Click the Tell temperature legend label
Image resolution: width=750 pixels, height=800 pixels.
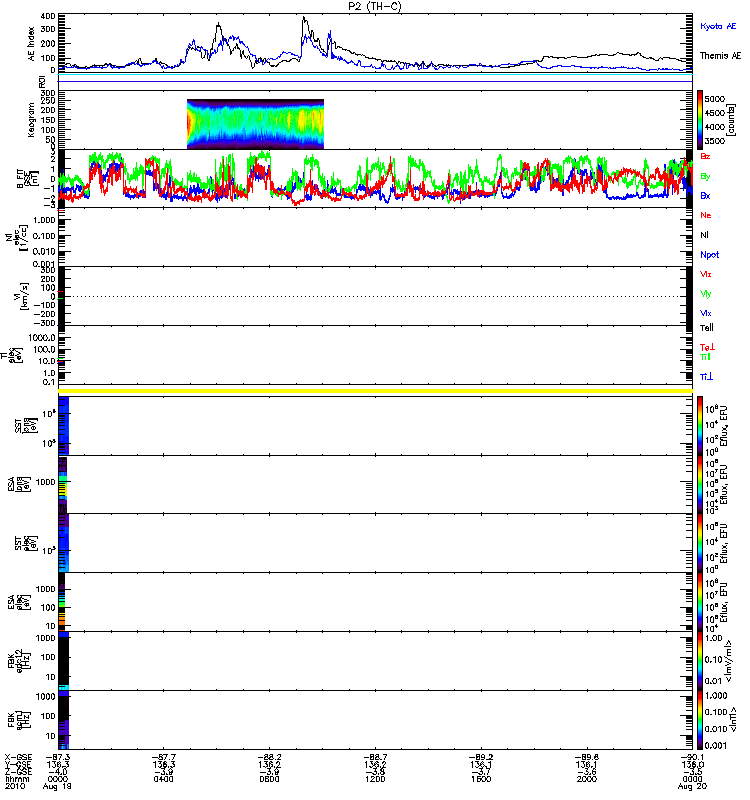point(707,327)
